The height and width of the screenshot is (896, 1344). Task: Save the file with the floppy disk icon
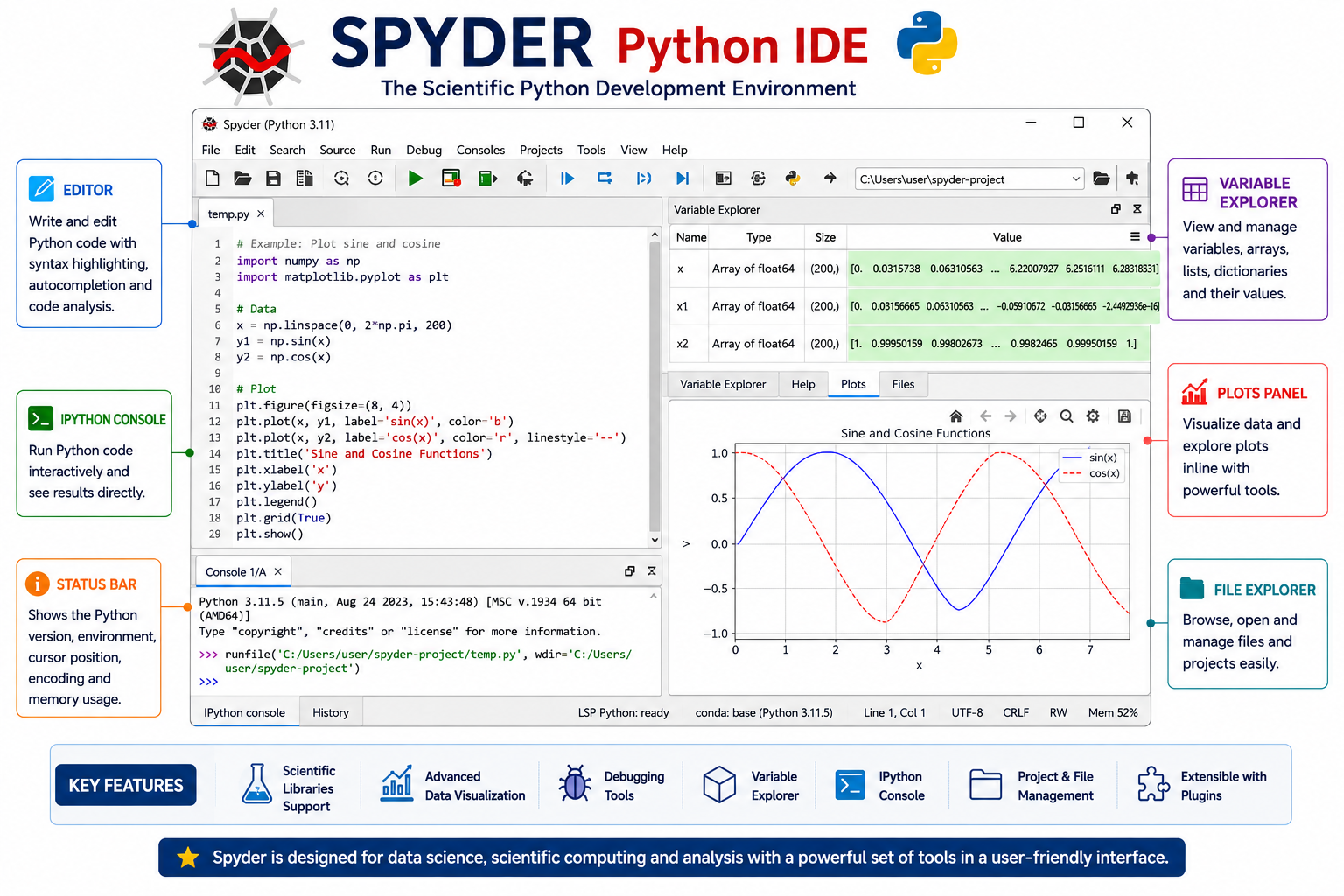point(273,178)
